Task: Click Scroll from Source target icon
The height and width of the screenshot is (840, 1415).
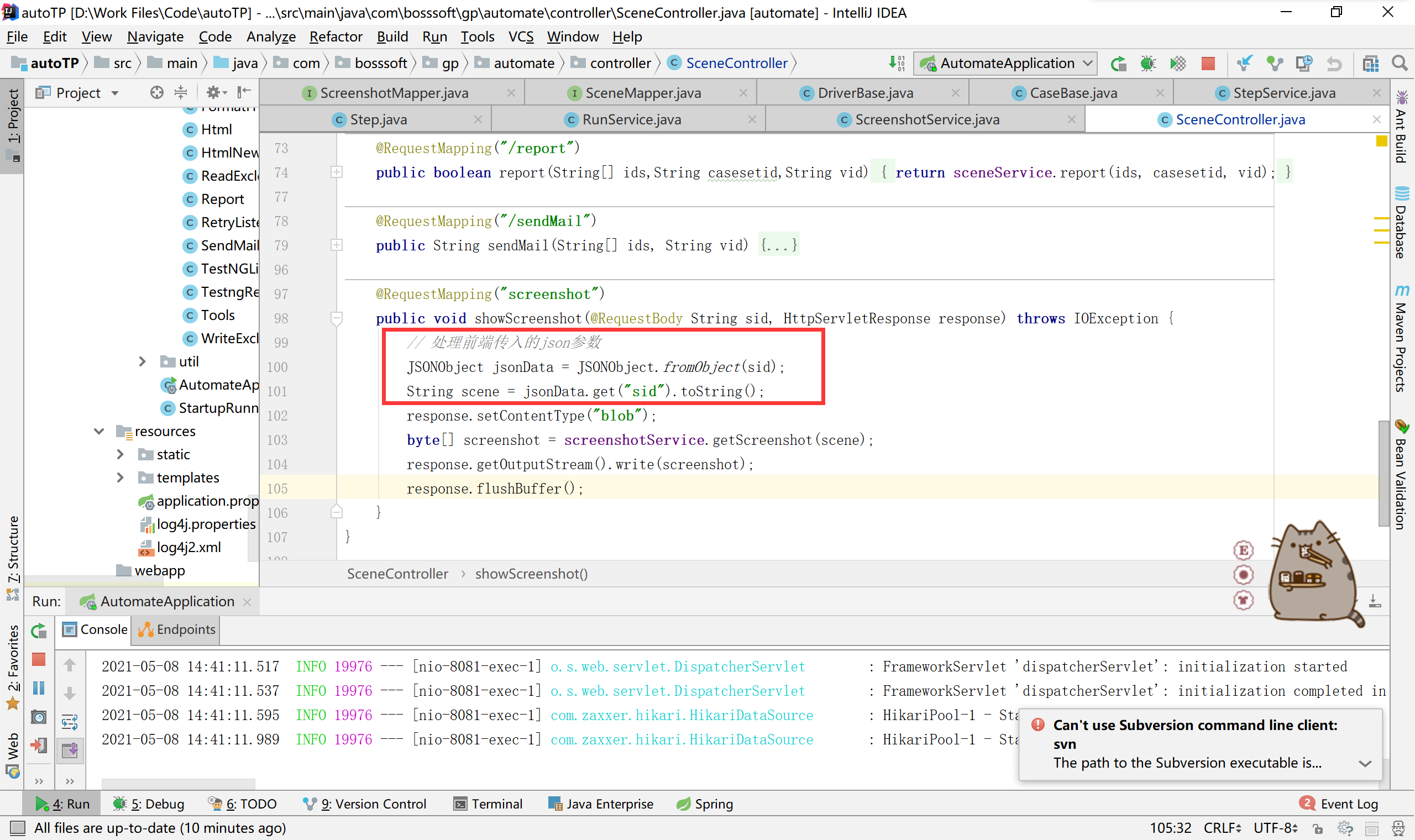Action: 157,92
